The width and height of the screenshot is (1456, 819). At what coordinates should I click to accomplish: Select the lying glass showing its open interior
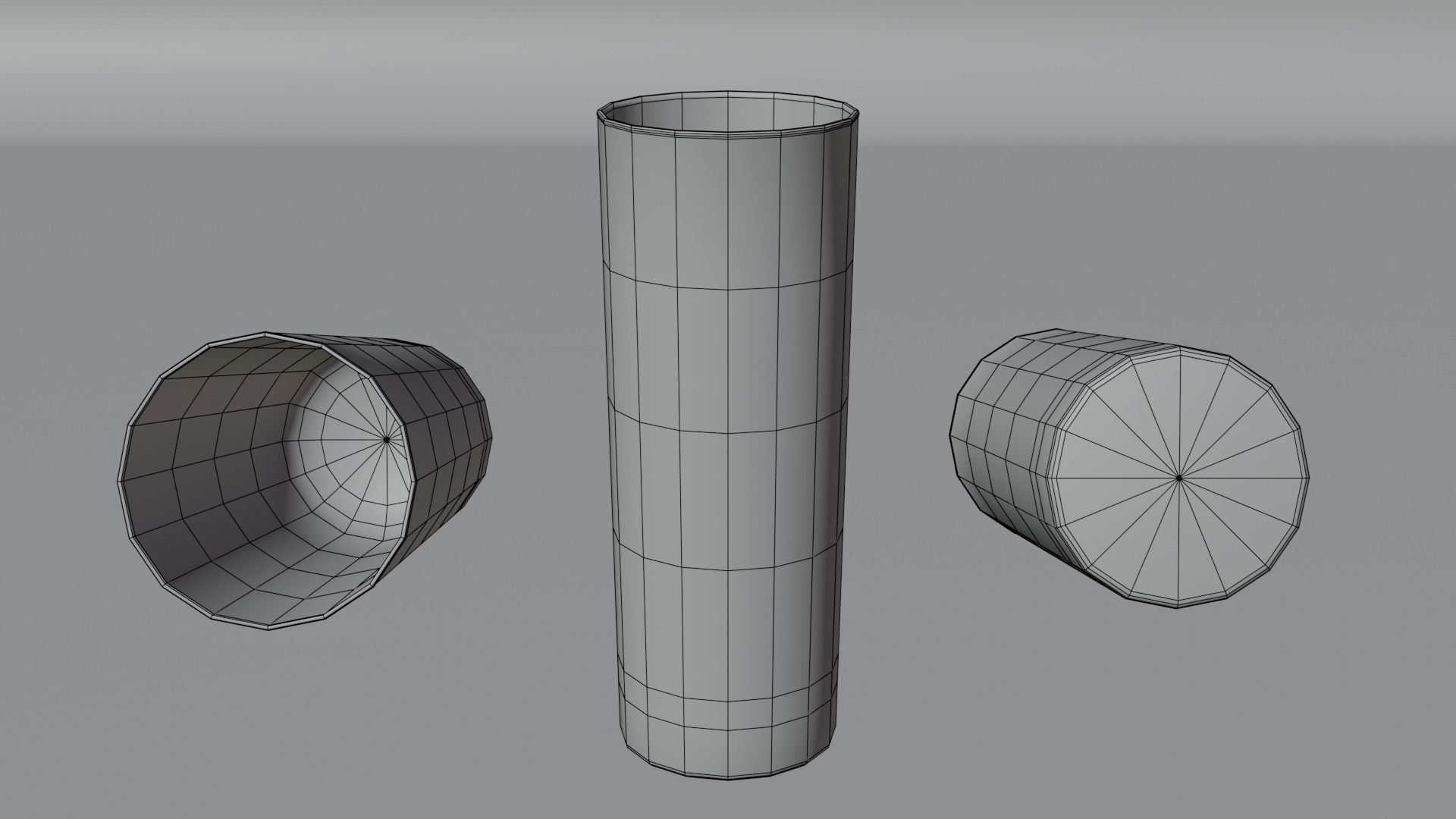306,482
